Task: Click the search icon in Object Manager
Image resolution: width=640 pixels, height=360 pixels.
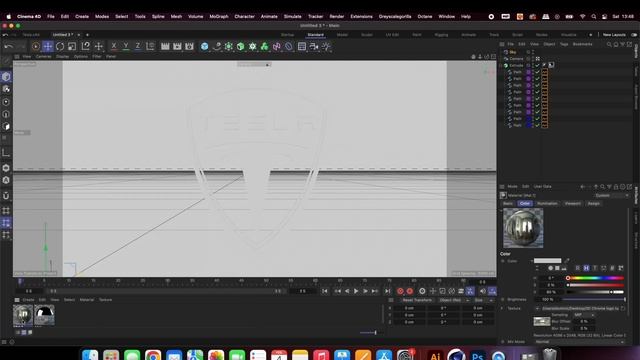Action: click(x=609, y=44)
